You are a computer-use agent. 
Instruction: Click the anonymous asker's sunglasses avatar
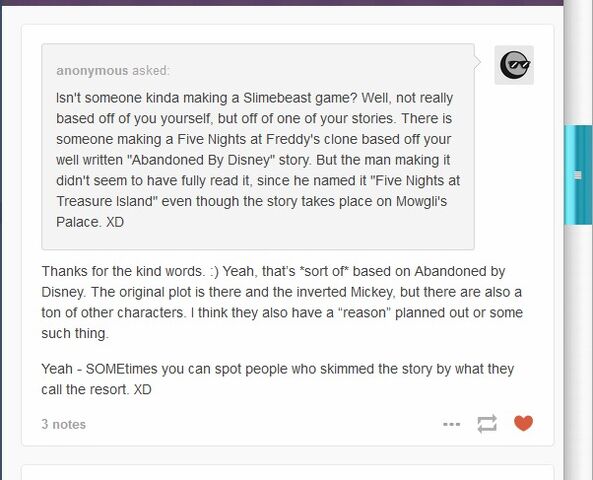(x=514, y=65)
